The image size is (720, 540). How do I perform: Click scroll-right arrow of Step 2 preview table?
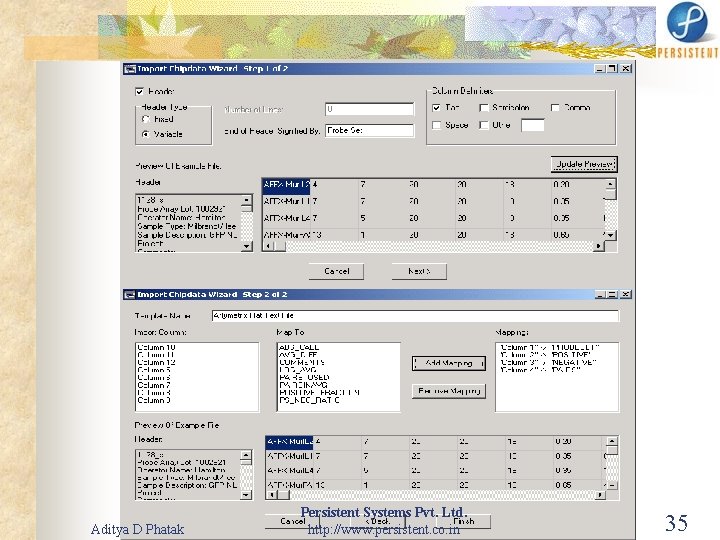[600, 495]
